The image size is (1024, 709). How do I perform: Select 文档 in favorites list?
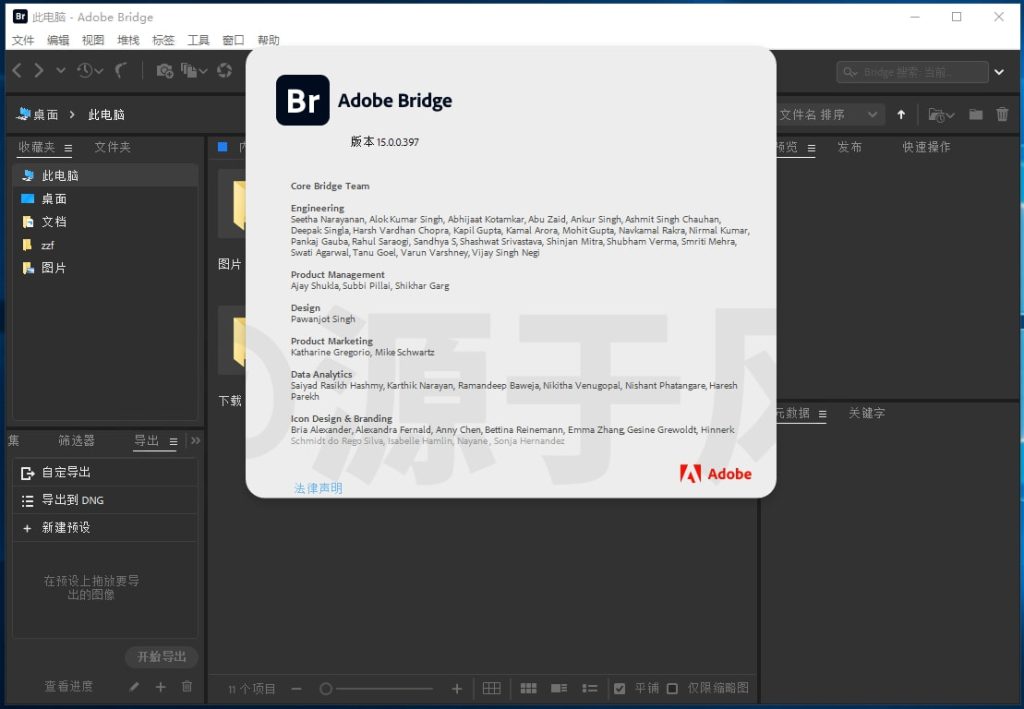105,222
